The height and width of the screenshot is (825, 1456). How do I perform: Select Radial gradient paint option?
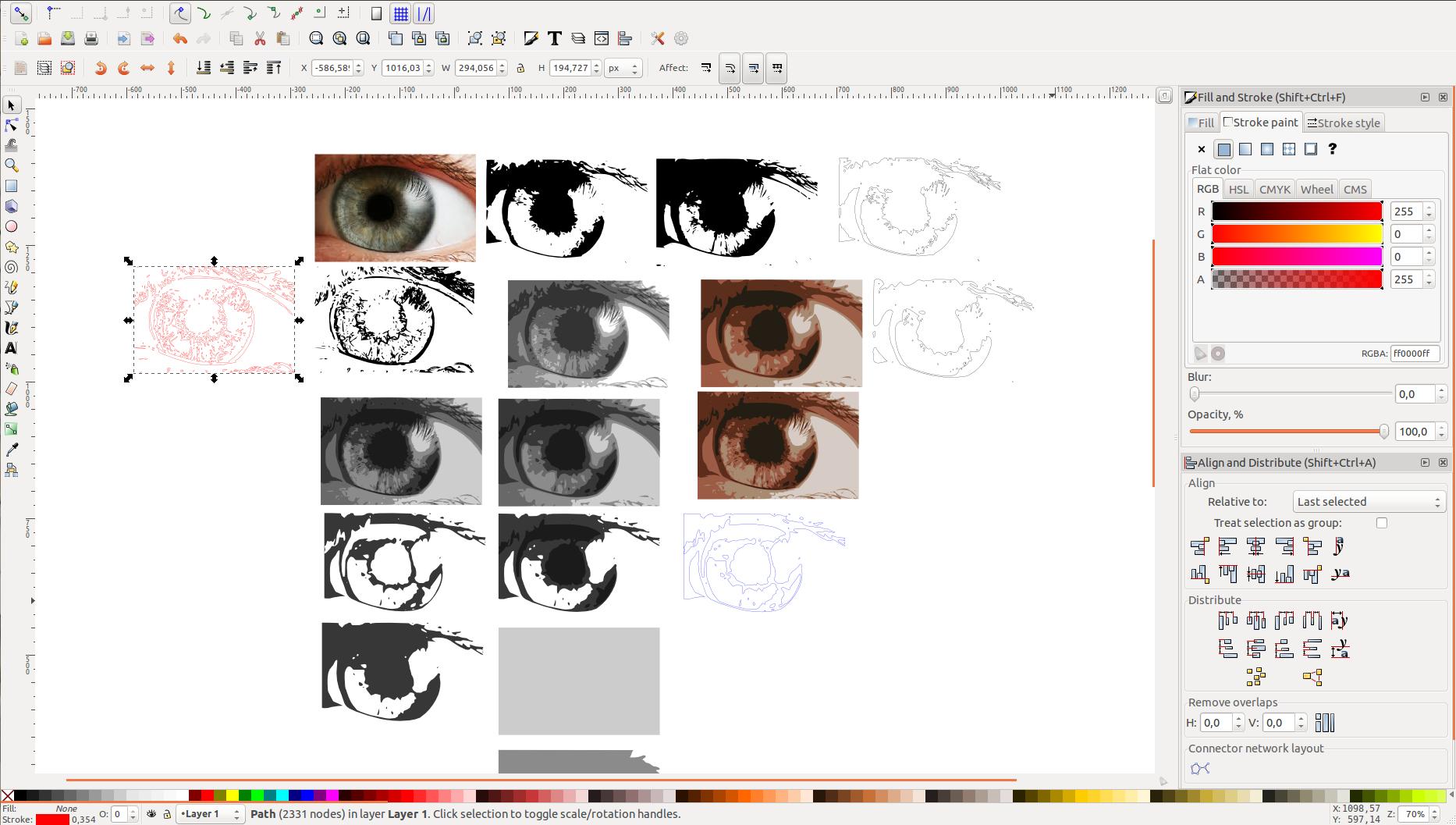1267,149
